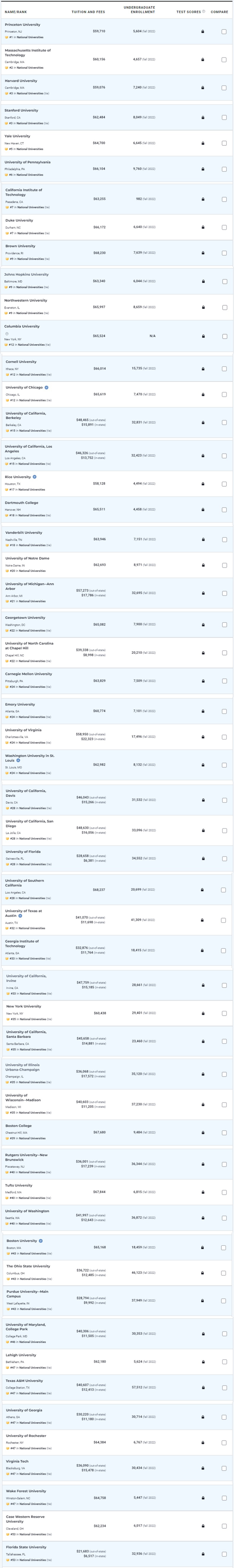Click the badge beside University of Texas at Austin
Viewport: 234px width, 1568px height.
20,915
